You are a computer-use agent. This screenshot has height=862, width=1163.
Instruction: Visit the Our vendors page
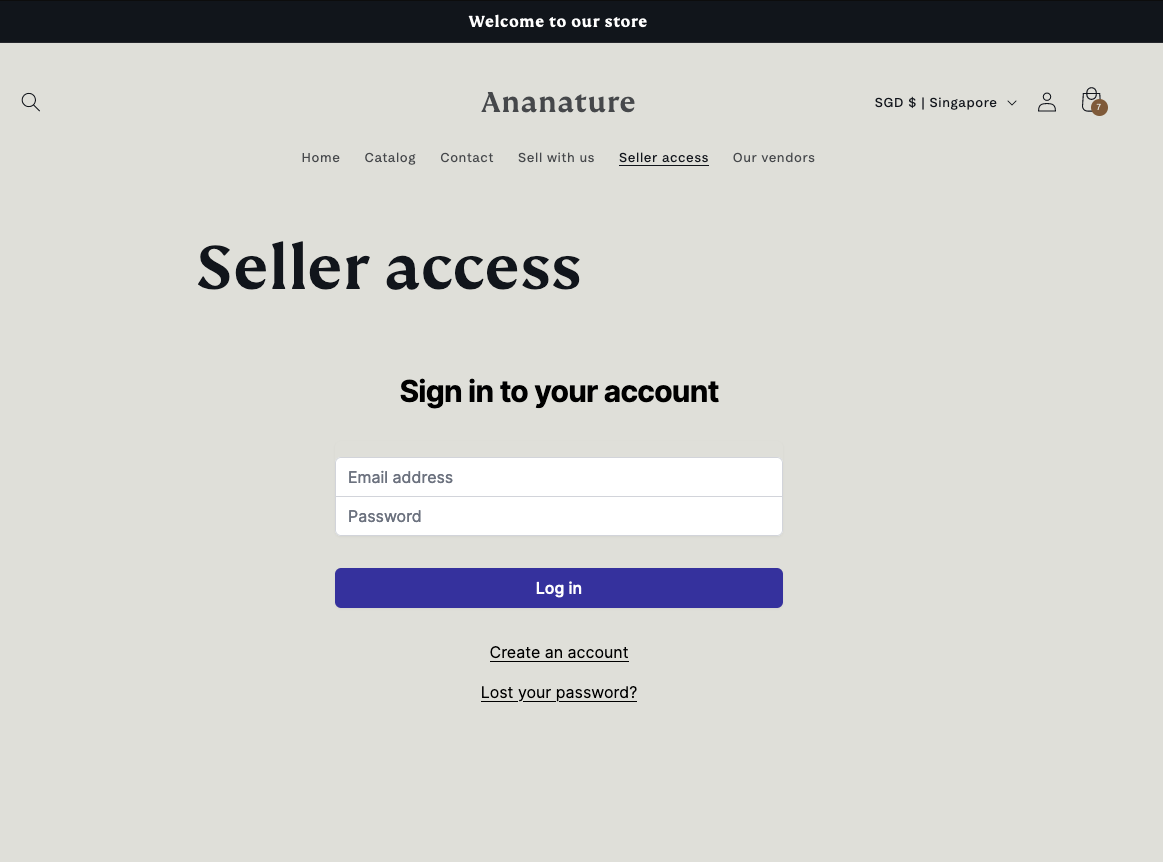(773, 157)
